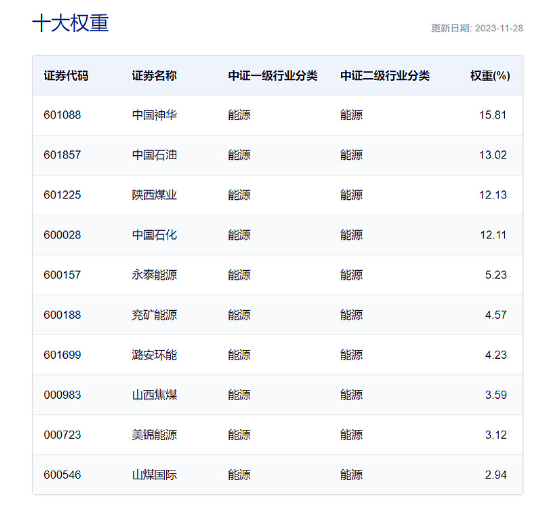Select stock name 潞安环能
Image resolution: width=543 pixels, height=515 pixels.
154,355
